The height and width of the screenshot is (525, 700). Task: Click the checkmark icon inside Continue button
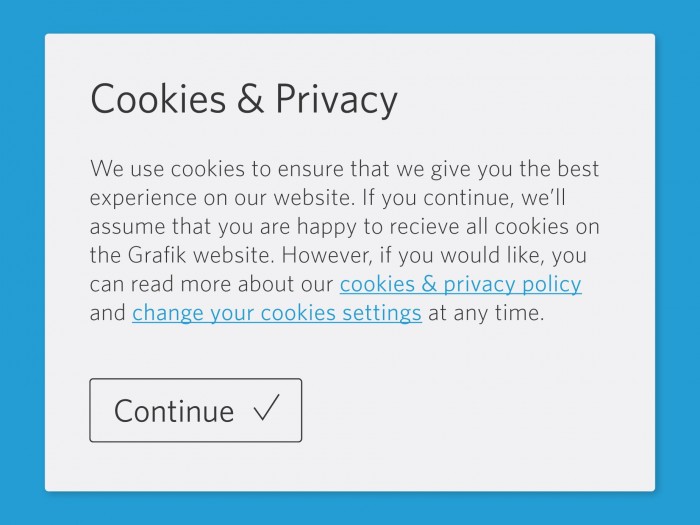coord(266,409)
